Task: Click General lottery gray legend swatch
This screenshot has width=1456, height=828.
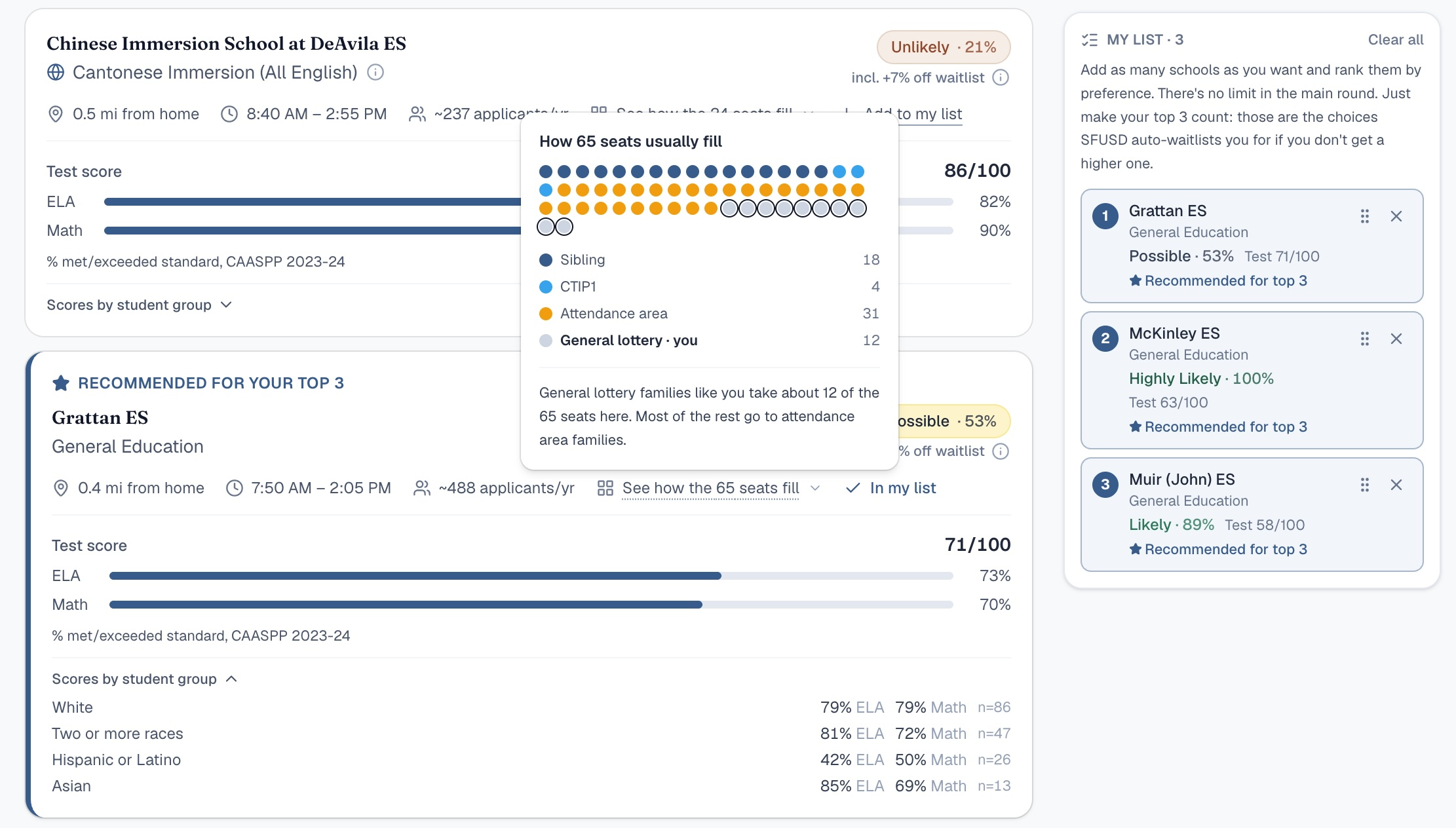Action: (x=546, y=341)
